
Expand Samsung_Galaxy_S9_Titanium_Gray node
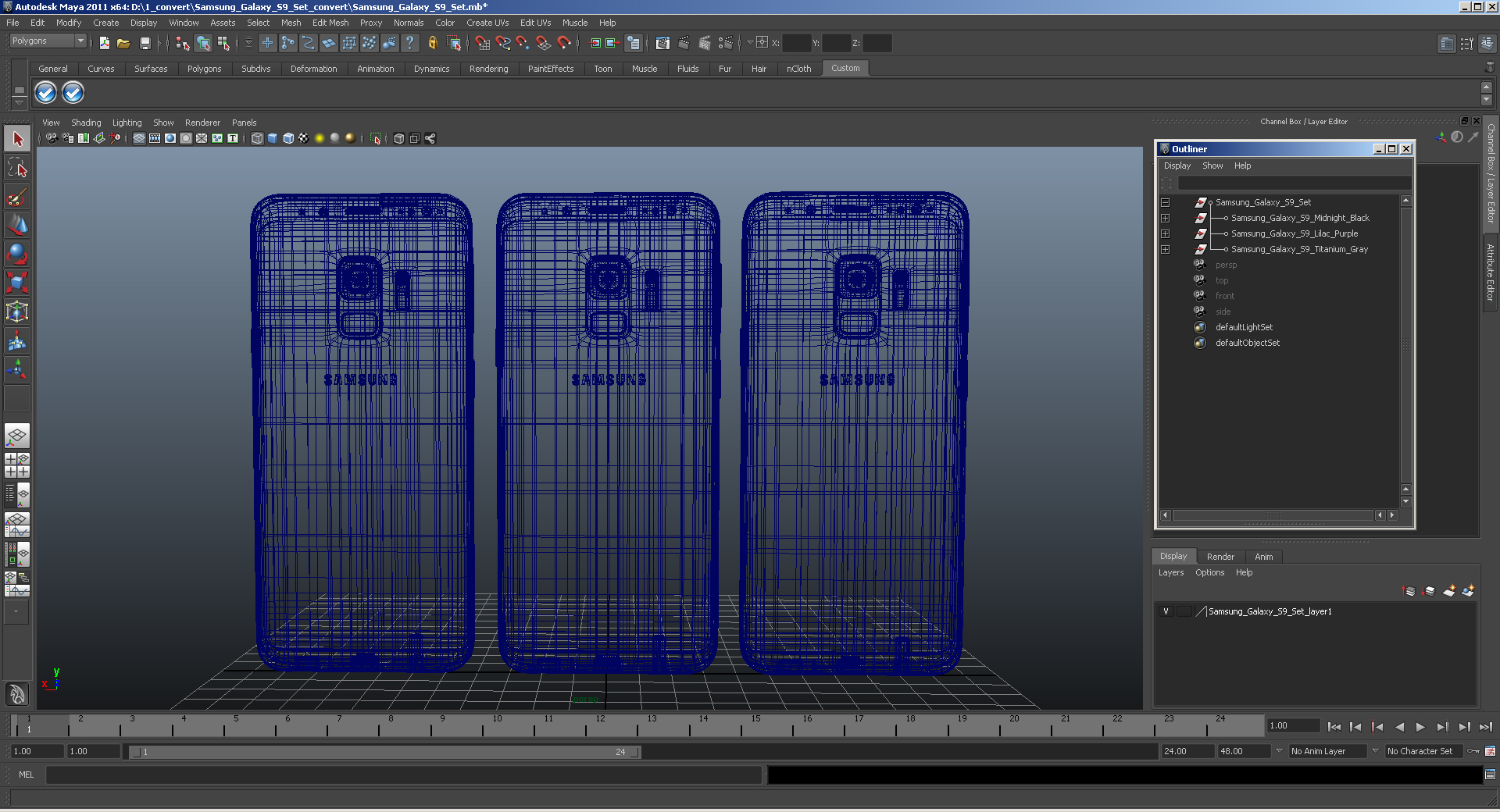[x=1165, y=249]
